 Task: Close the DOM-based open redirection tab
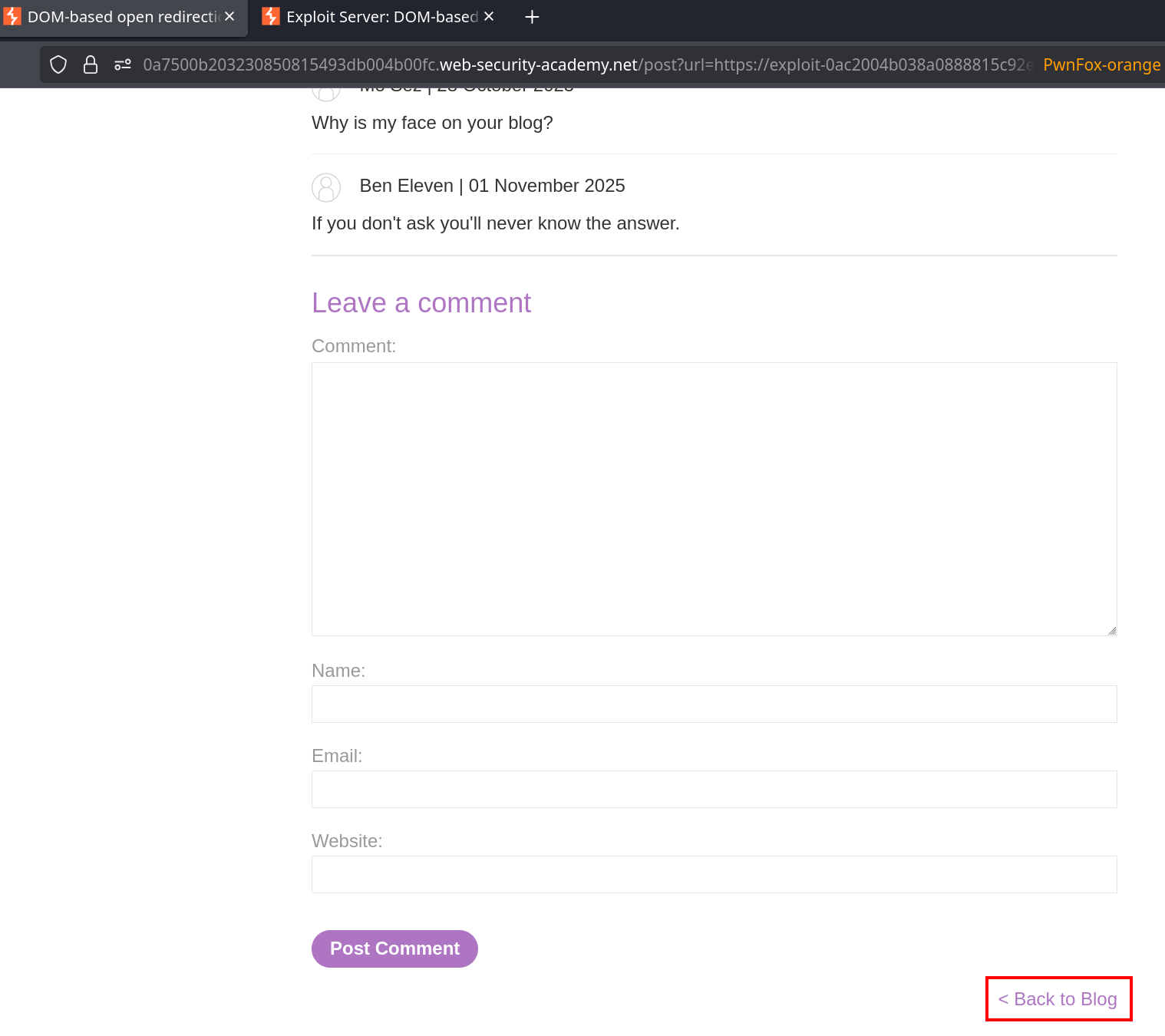coord(229,16)
